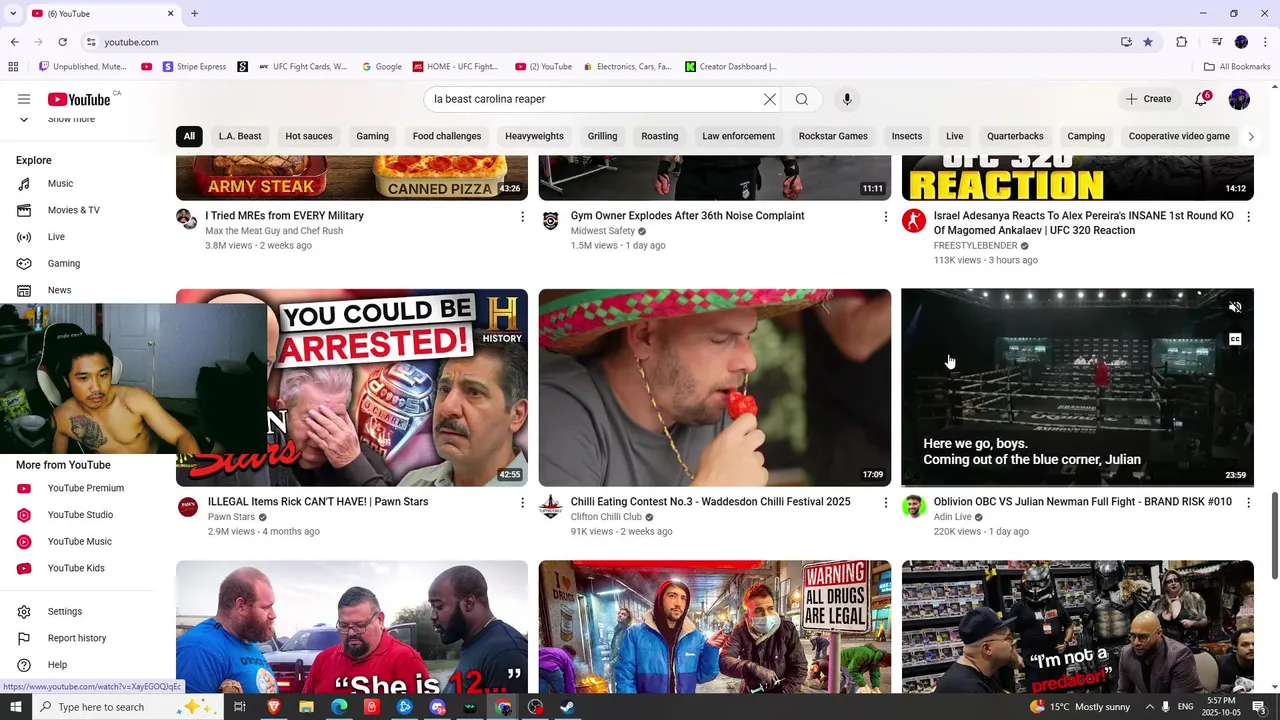Viewport: 1280px width, 720px height.
Task: Bookmark this page with the star icon
Action: (1148, 42)
